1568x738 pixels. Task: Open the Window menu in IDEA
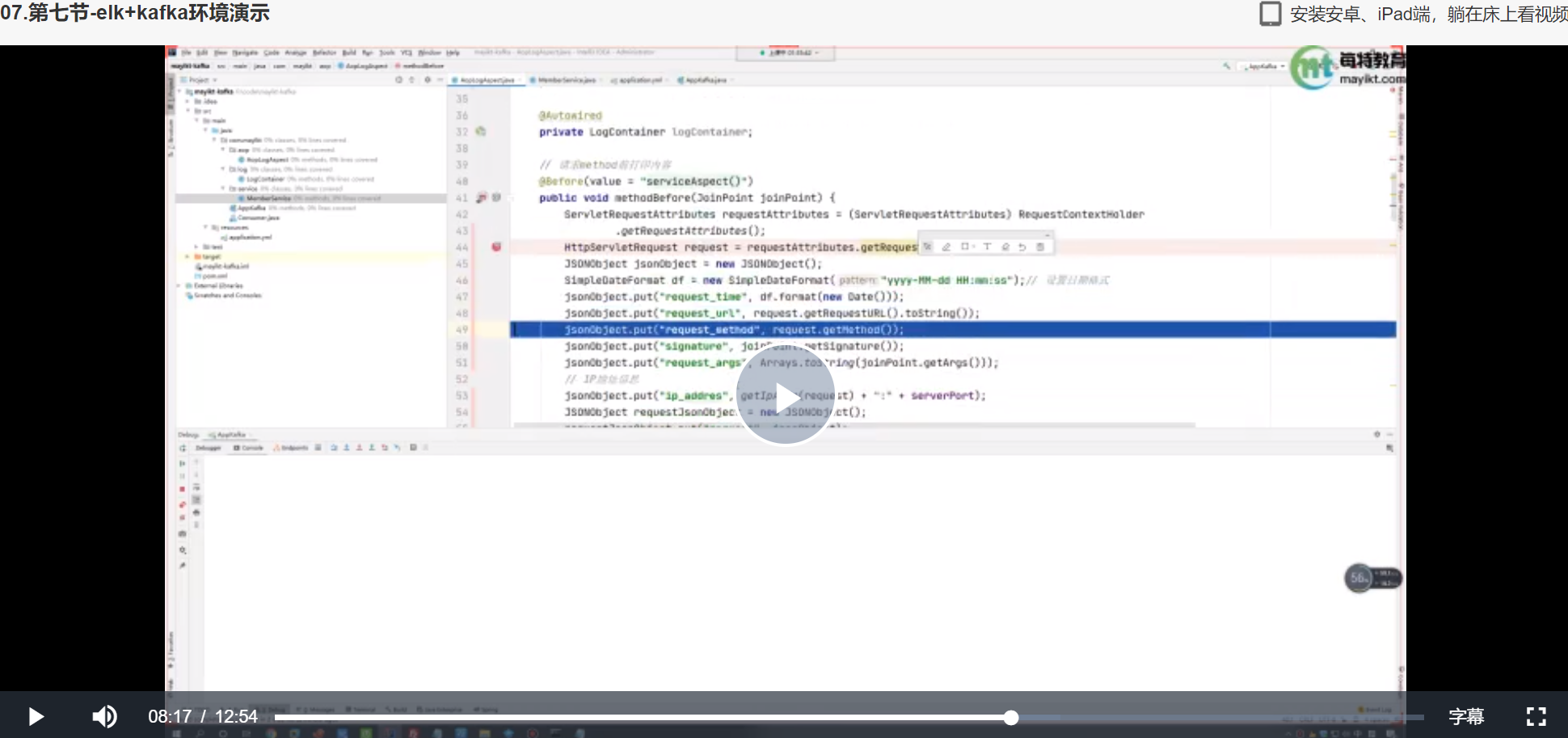click(x=429, y=53)
